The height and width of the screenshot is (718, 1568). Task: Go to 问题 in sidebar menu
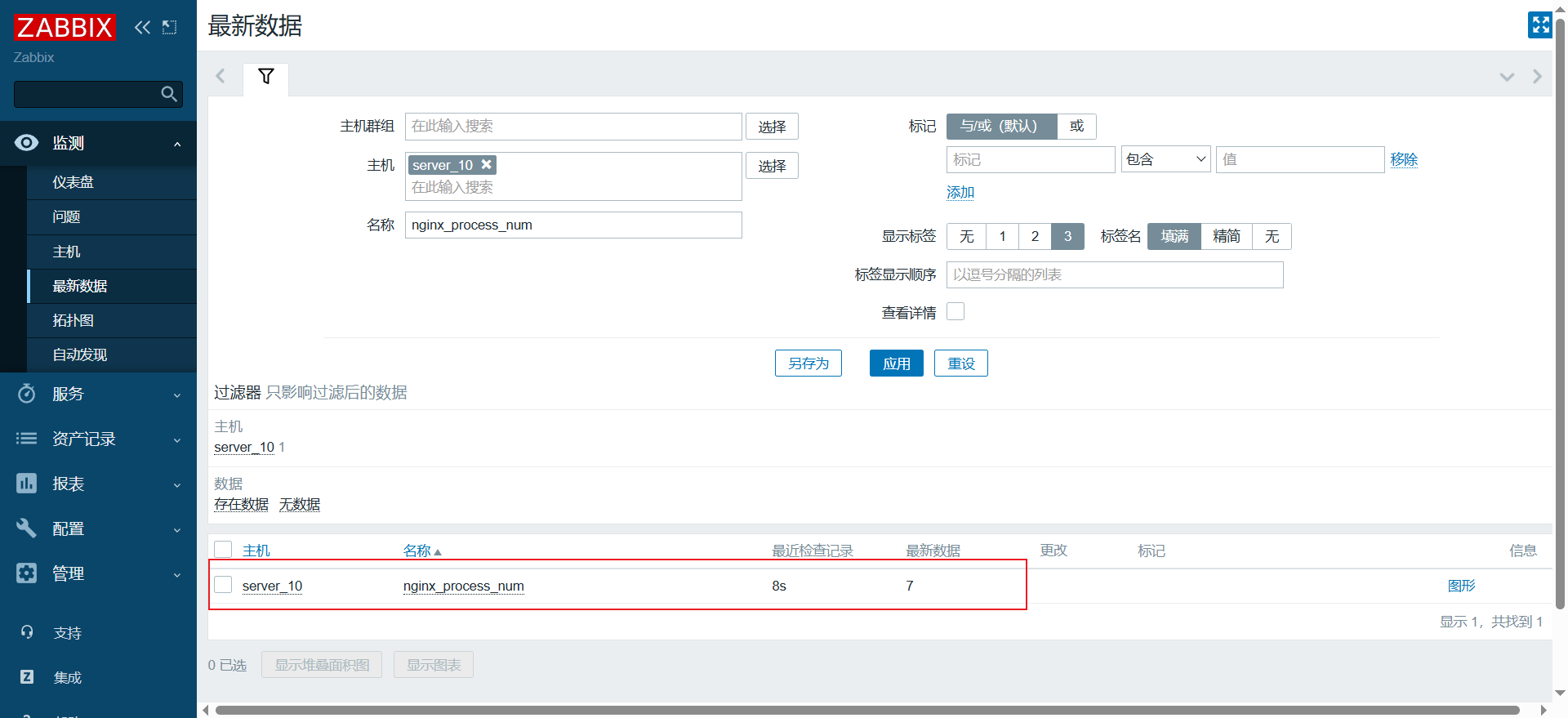tap(67, 217)
